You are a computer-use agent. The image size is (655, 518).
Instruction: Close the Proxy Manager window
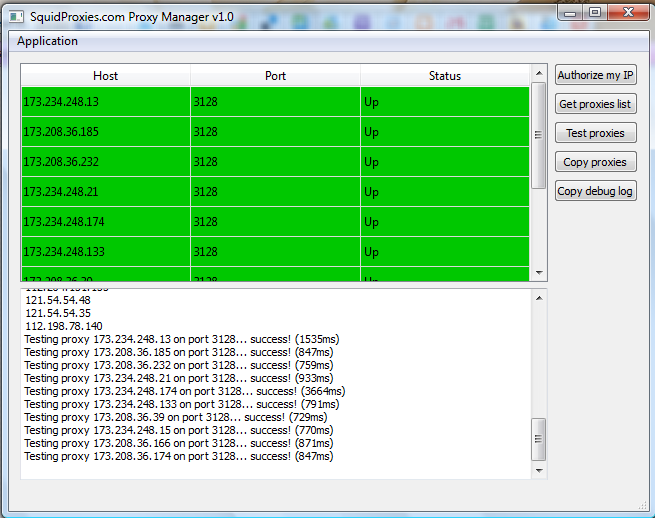(628, 13)
